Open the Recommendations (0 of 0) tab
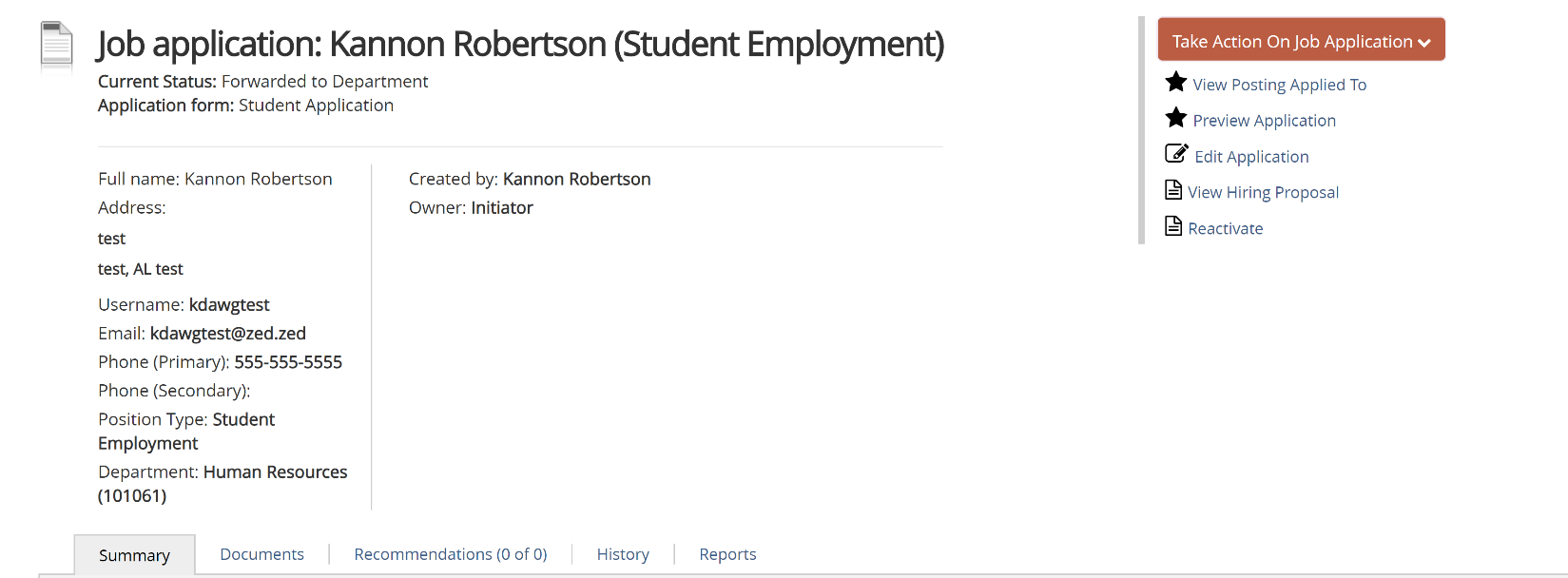 451,554
